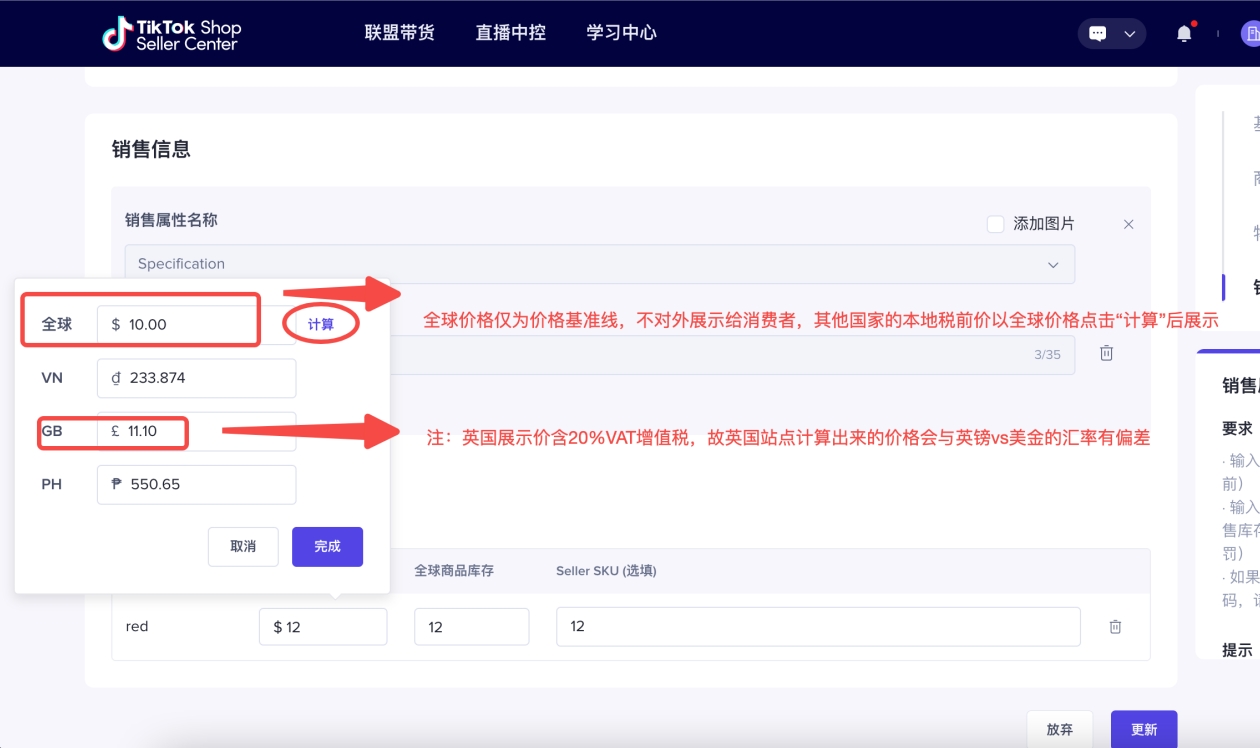Click the TikTok logo icon in the navigation bar
Screen dimensions: 1260x748
click(x=118, y=32)
